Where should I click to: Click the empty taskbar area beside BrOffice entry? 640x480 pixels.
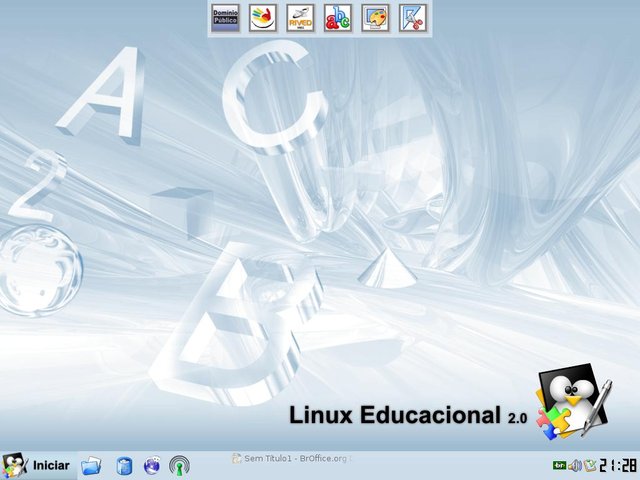click(x=450, y=465)
